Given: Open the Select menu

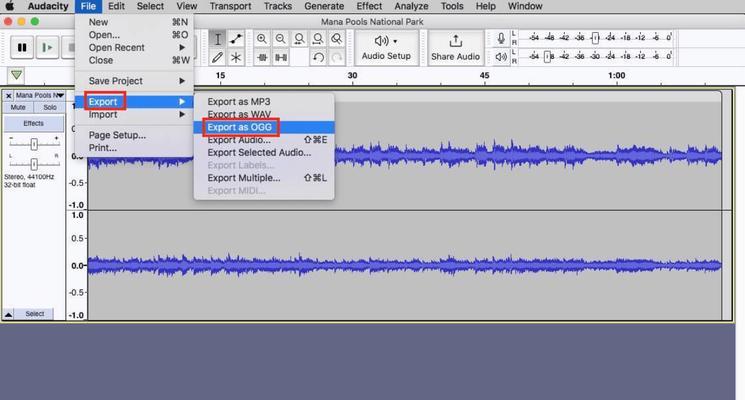Looking at the screenshot, I should [150, 6].
